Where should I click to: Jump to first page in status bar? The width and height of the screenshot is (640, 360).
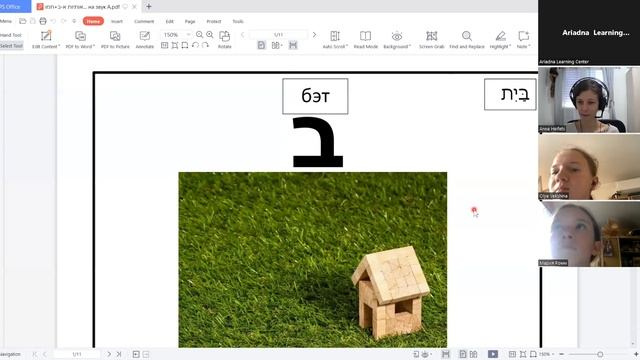(x=35, y=354)
